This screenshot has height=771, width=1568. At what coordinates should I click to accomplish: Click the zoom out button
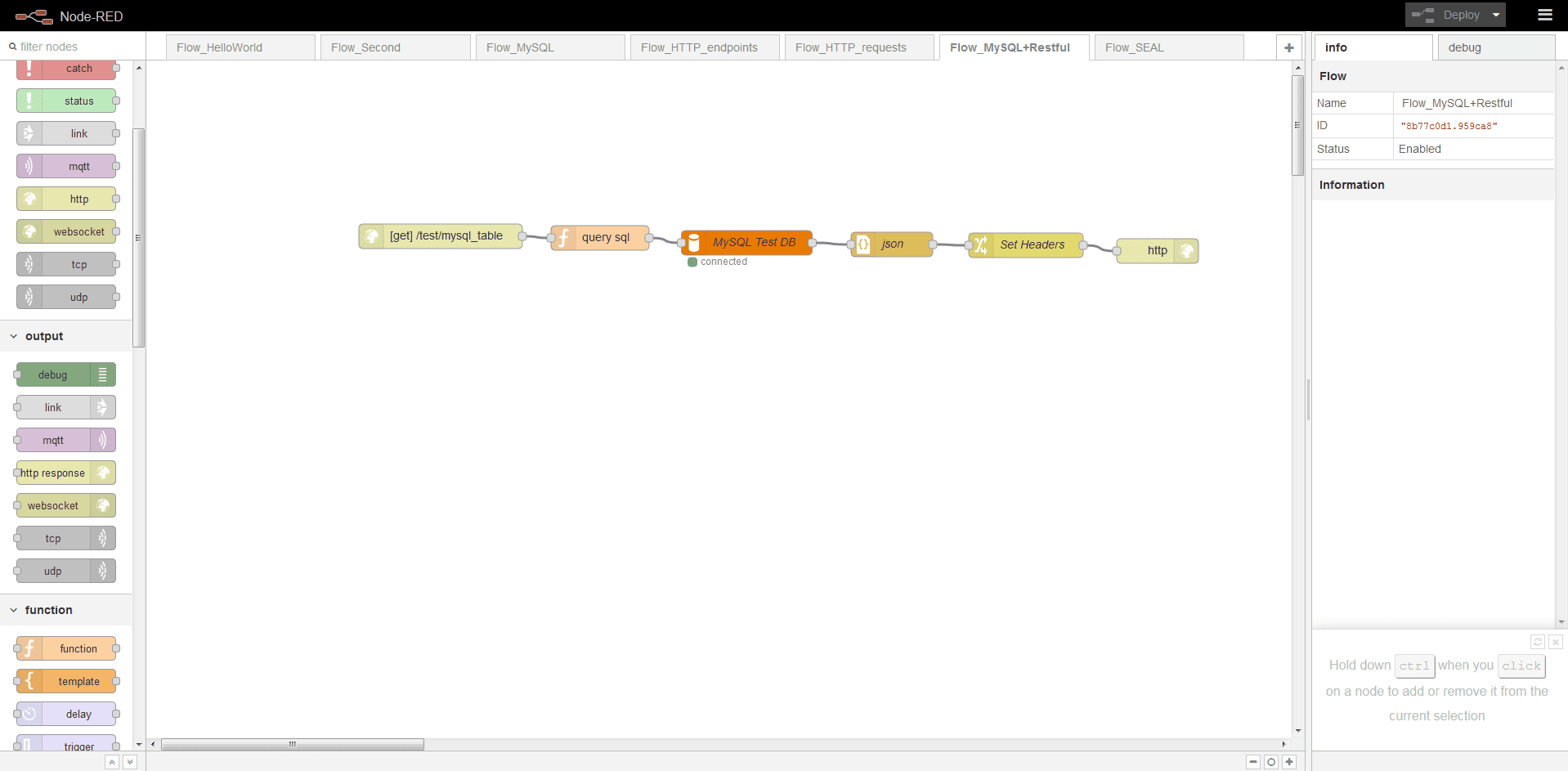coord(1252,762)
